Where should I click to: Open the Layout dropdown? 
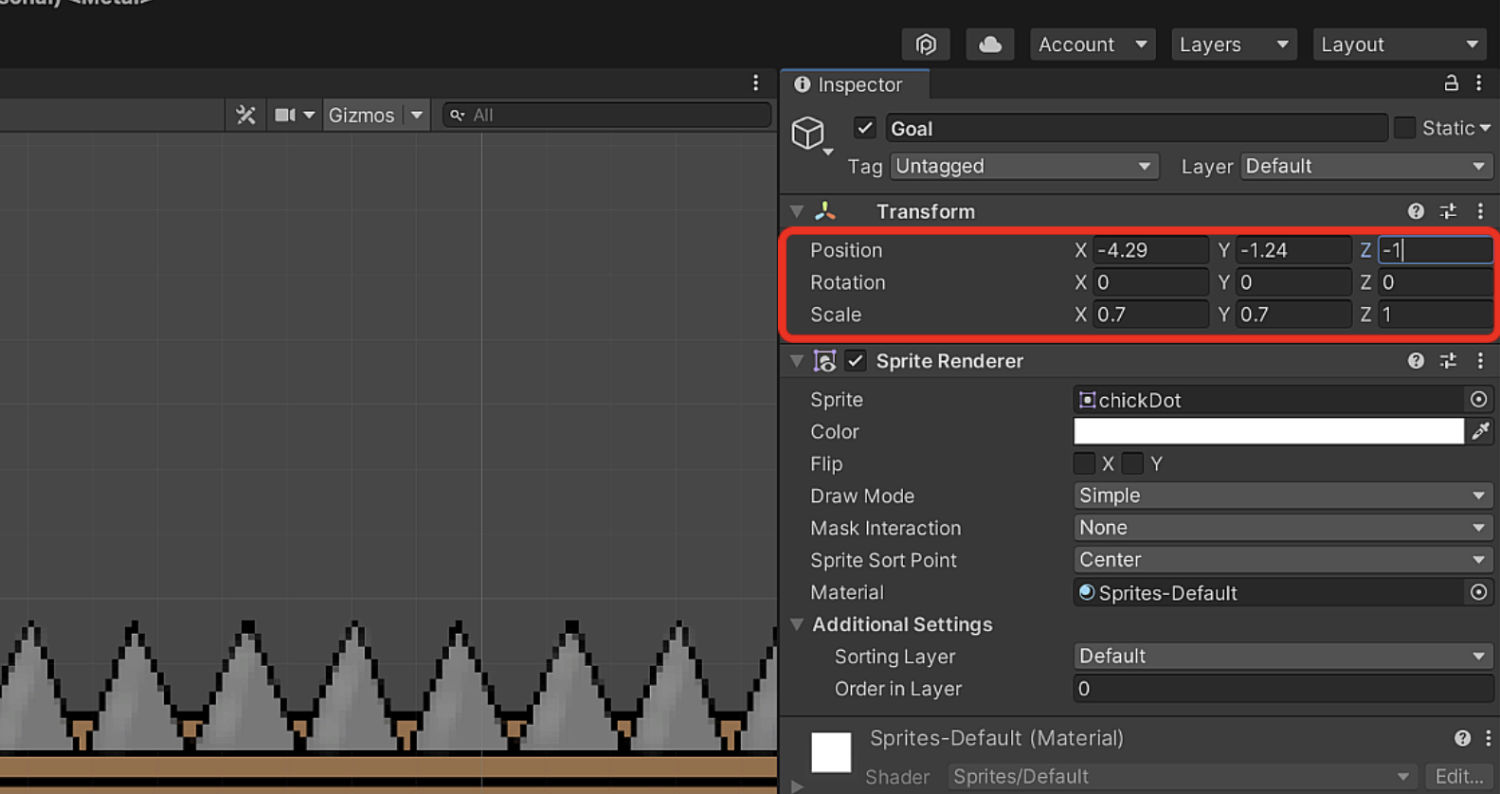pos(1399,44)
